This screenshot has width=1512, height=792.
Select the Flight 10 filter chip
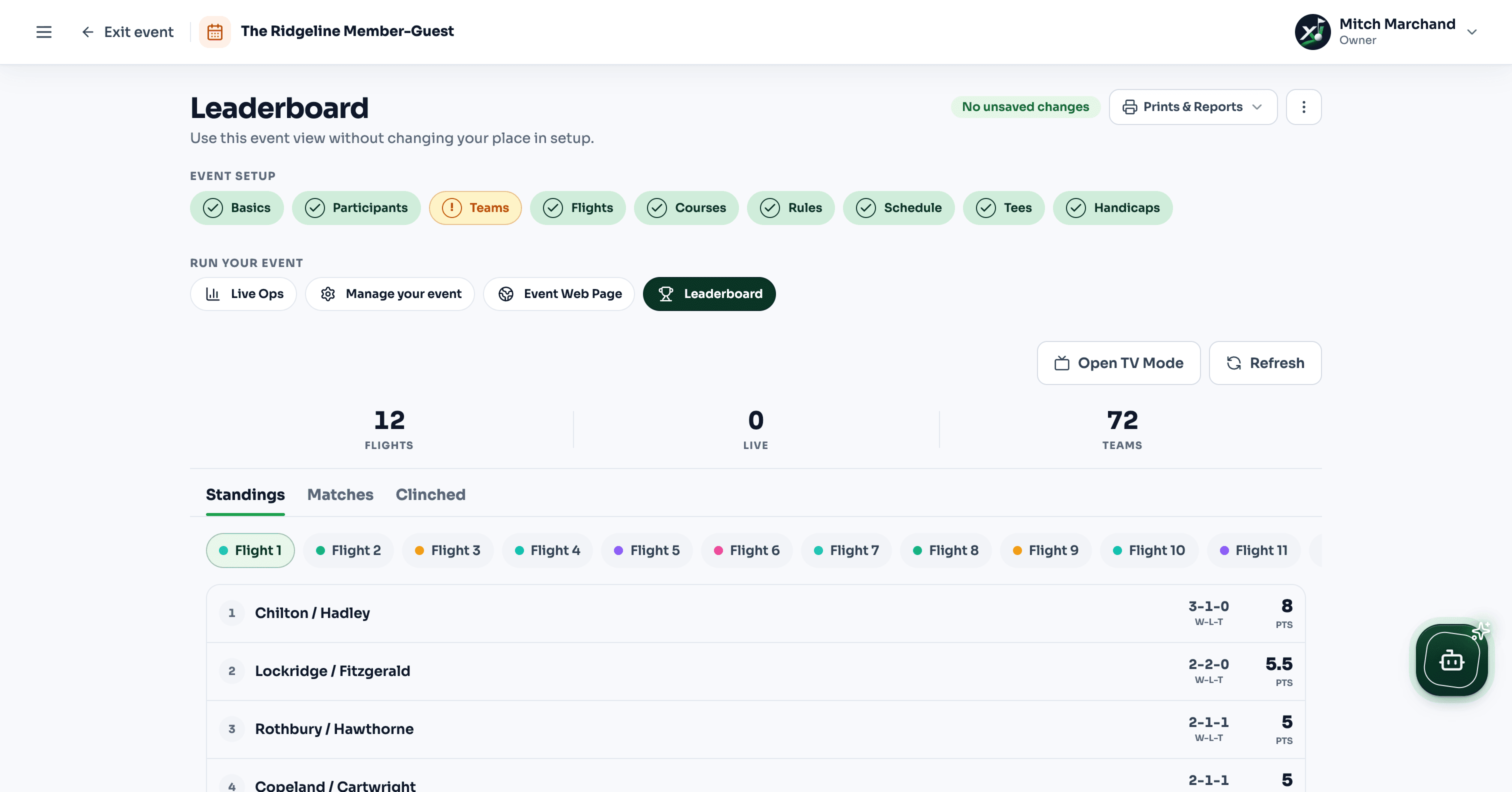[1148, 550]
